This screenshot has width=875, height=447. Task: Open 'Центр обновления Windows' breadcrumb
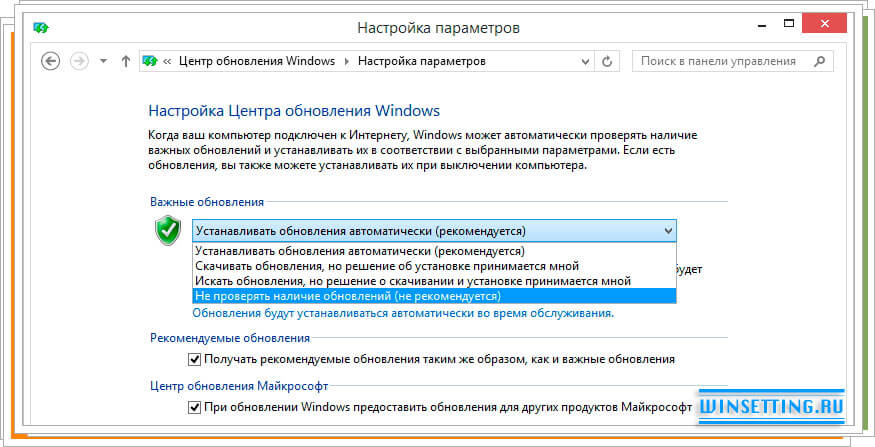click(x=256, y=61)
